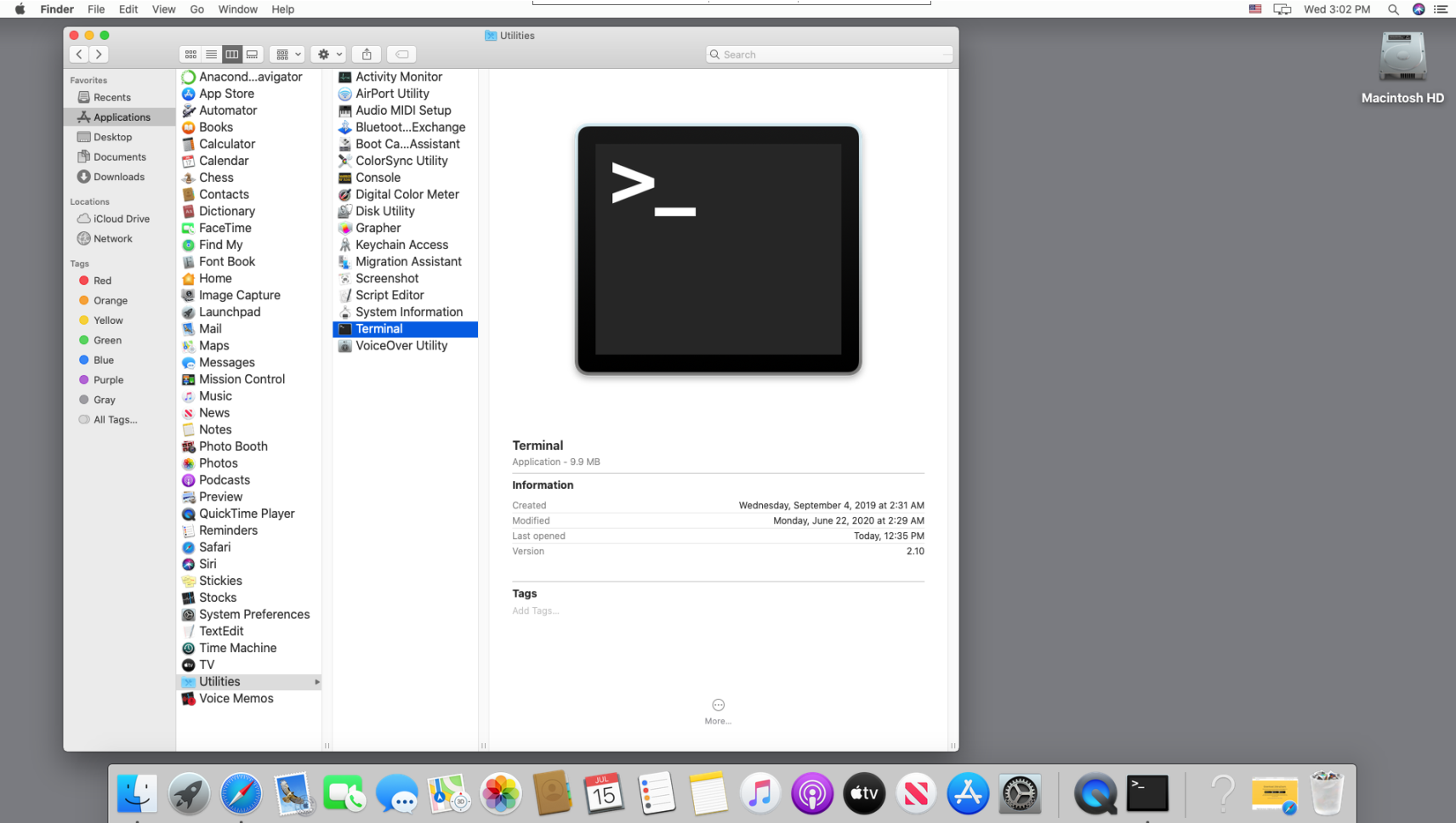Open Launchpad from the Dock

[x=189, y=794]
